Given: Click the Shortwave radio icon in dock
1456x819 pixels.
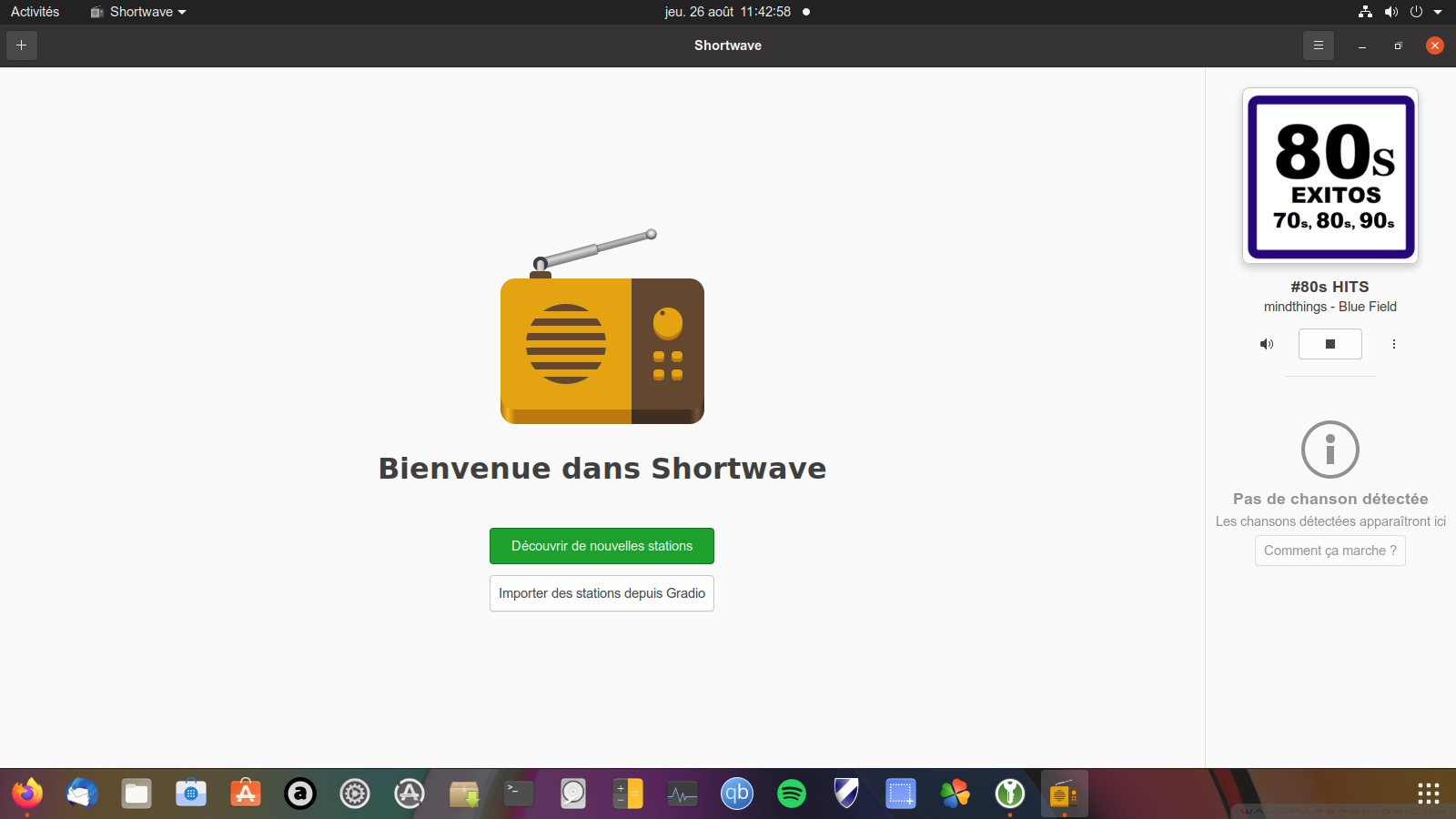Looking at the screenshot, I should (x=1064, y=794).
